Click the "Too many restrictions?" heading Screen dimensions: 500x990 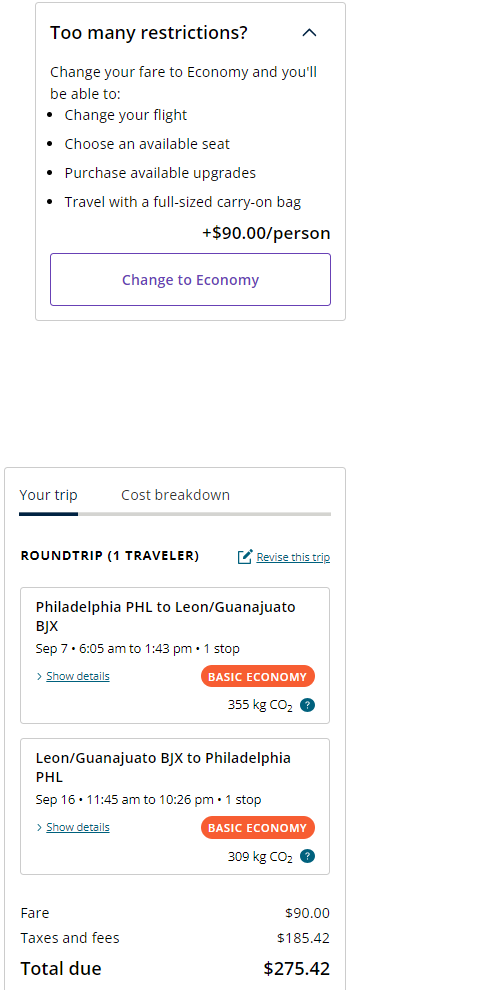click(149, 33)
